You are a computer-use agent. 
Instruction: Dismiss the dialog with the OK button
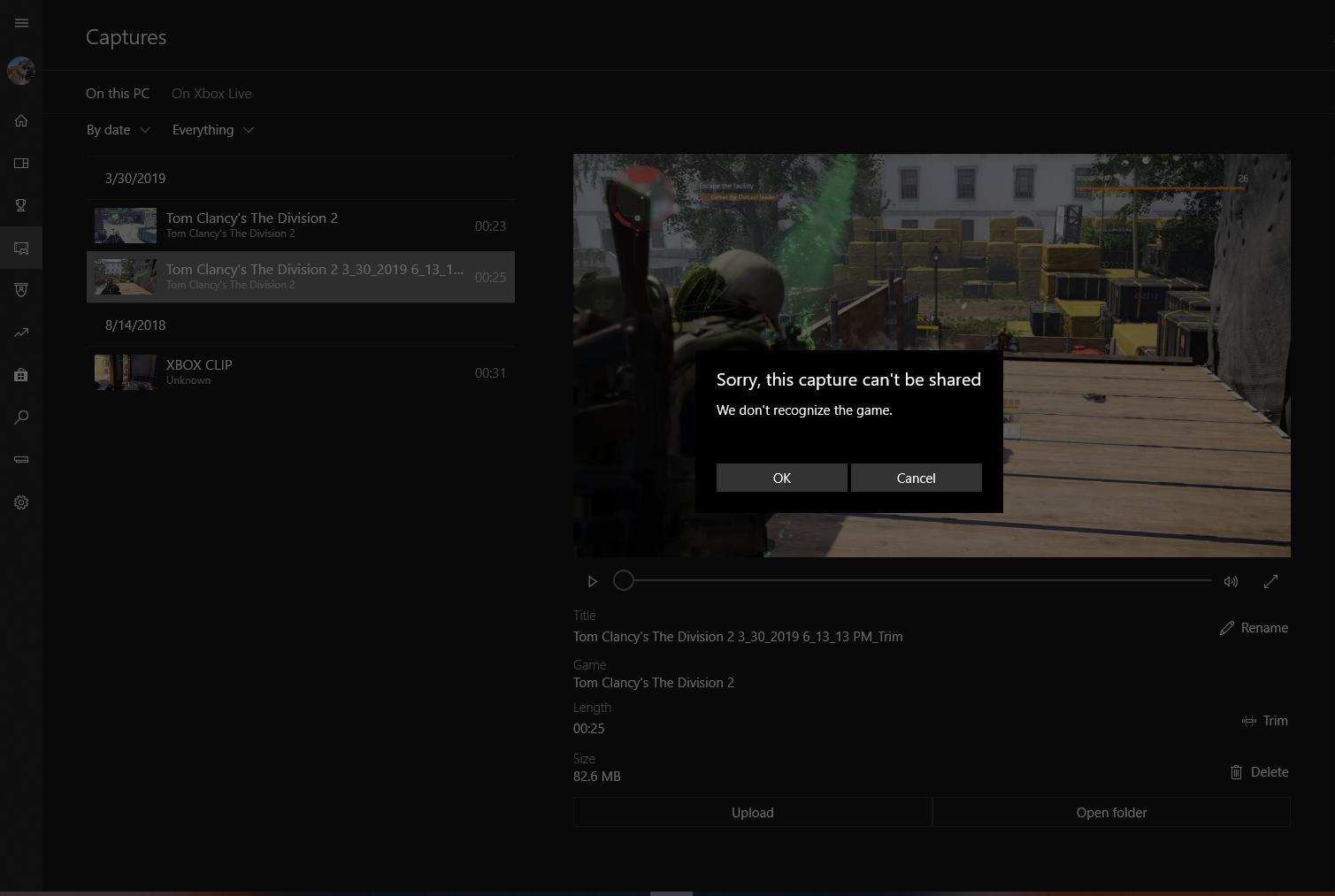tap(781, 478)
